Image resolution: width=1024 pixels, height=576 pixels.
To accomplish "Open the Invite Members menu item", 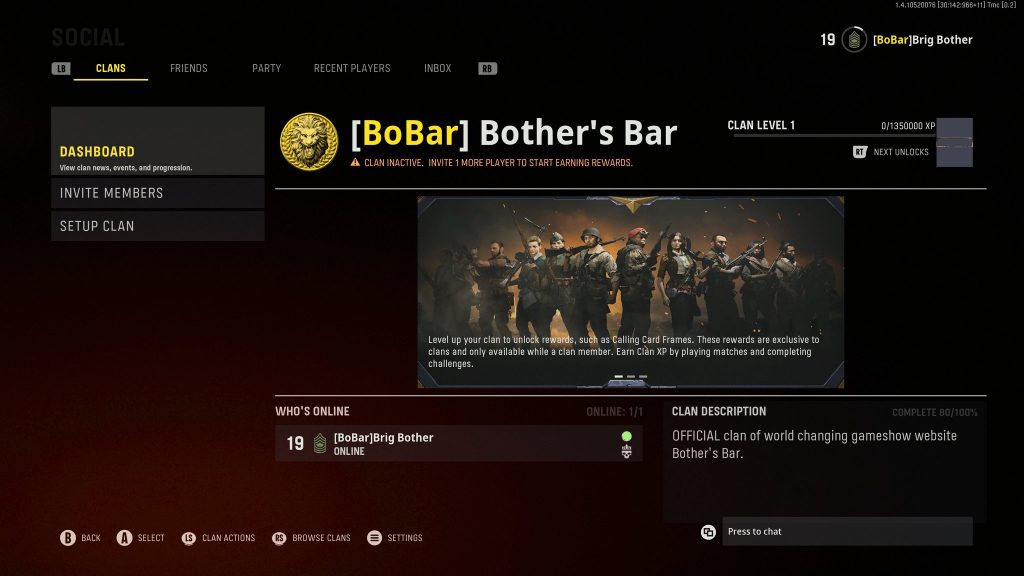I will [x=158, y=193].
